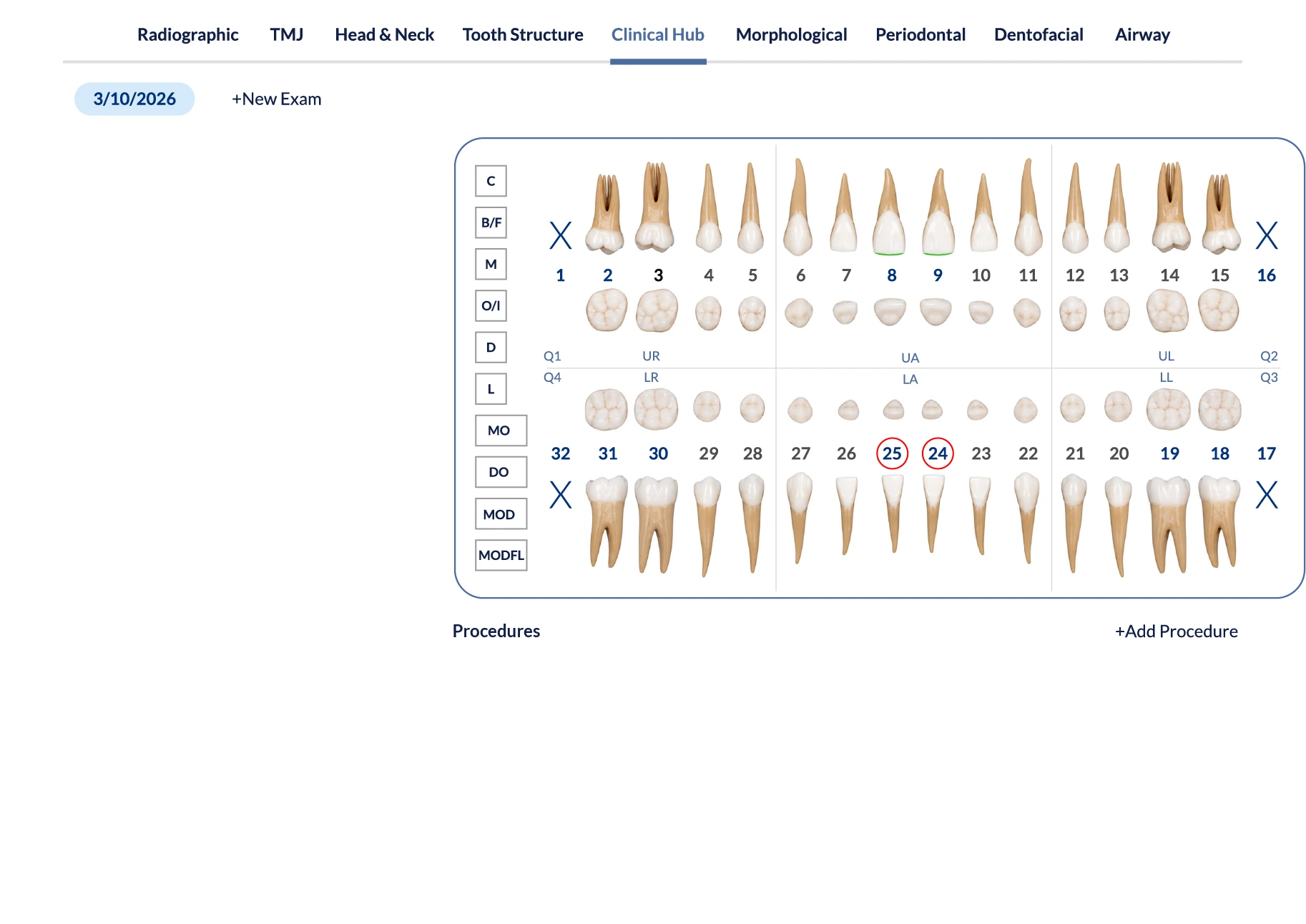Viewport: 1306px width, 924px height.
Task: Select the circled tooth number 25
Action: [892, 453]
